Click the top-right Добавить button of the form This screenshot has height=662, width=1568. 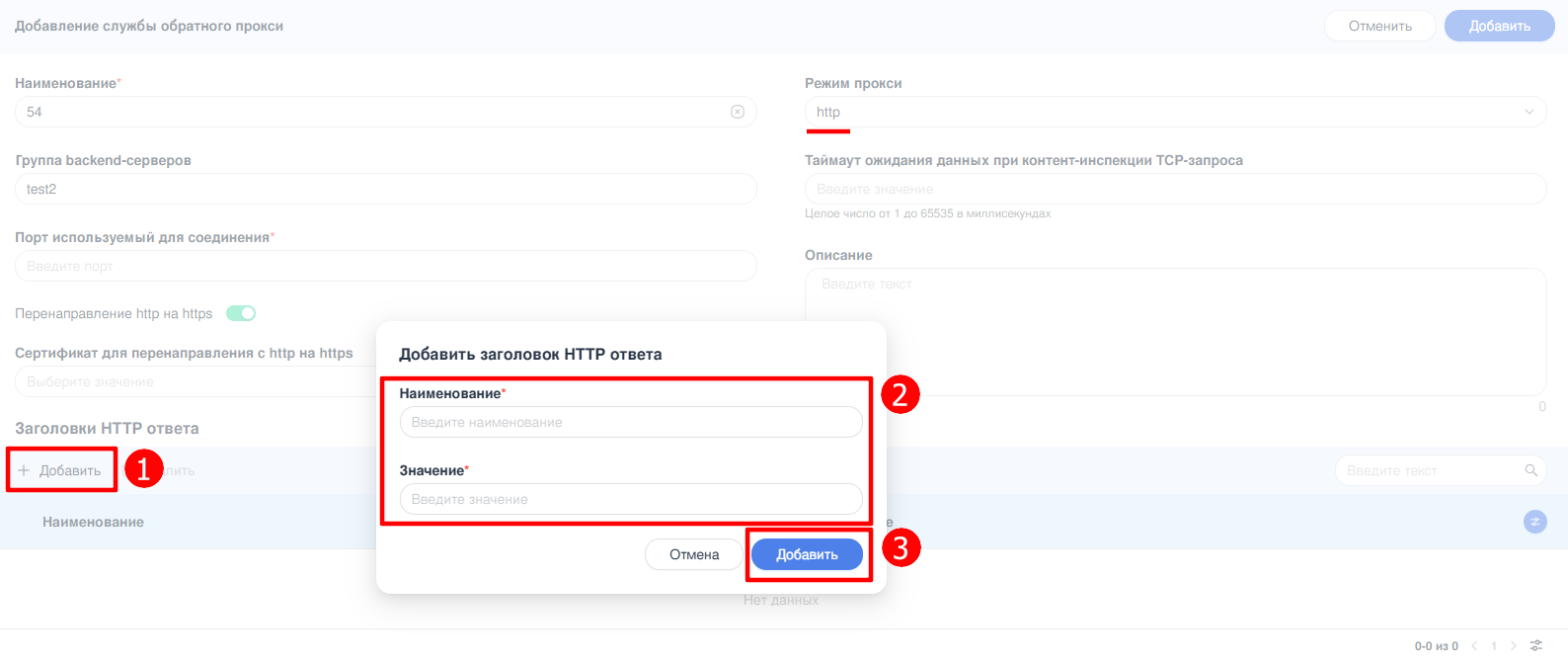coord(1499,26)
